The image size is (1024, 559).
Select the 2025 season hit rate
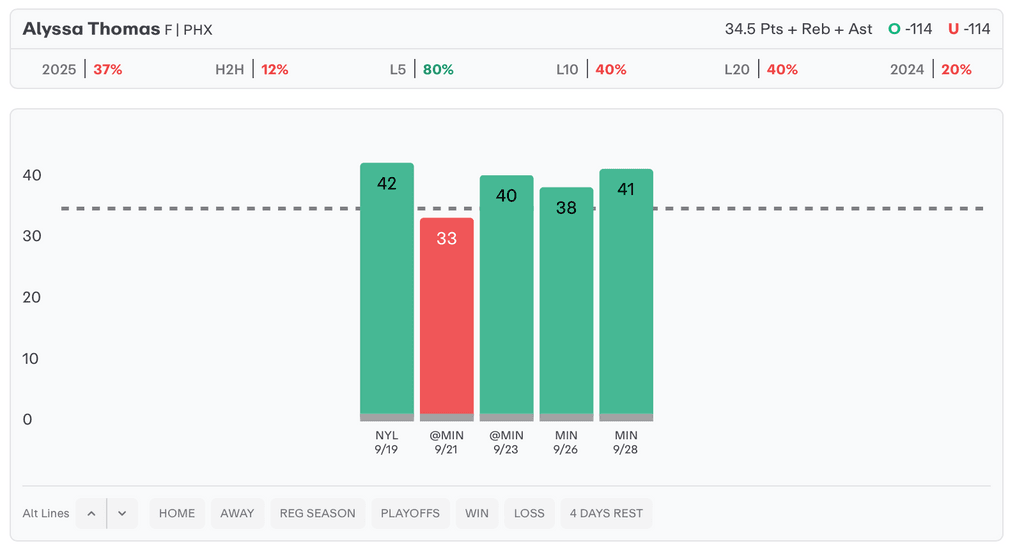point(81,70)
